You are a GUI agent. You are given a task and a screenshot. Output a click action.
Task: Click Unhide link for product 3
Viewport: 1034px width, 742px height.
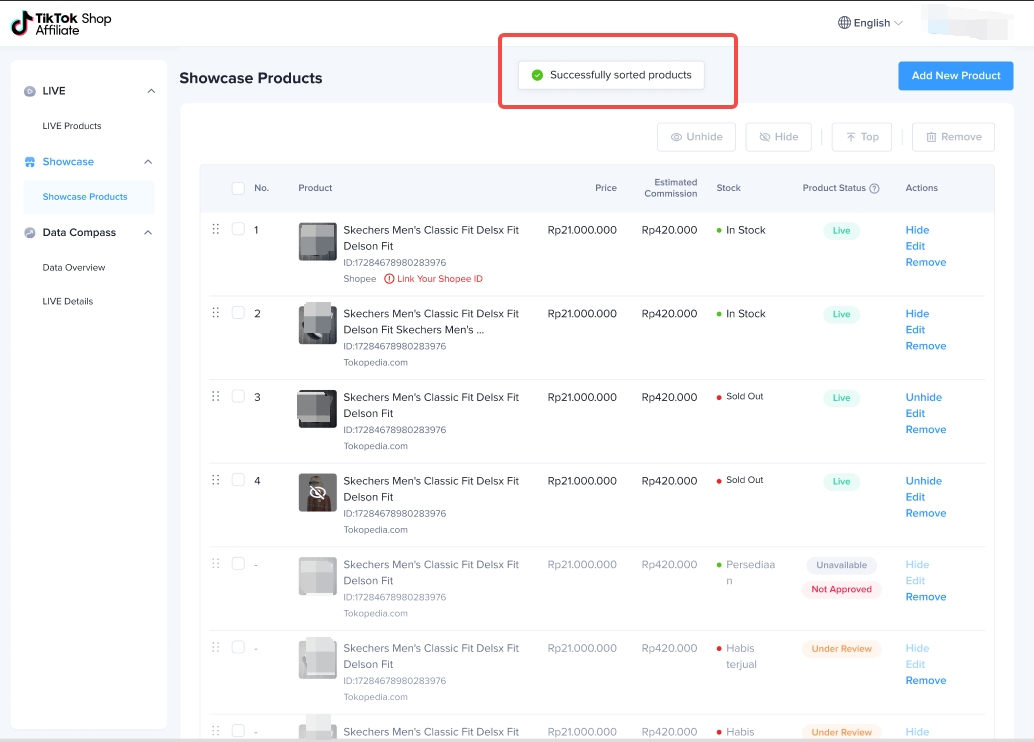click(923, 397)
